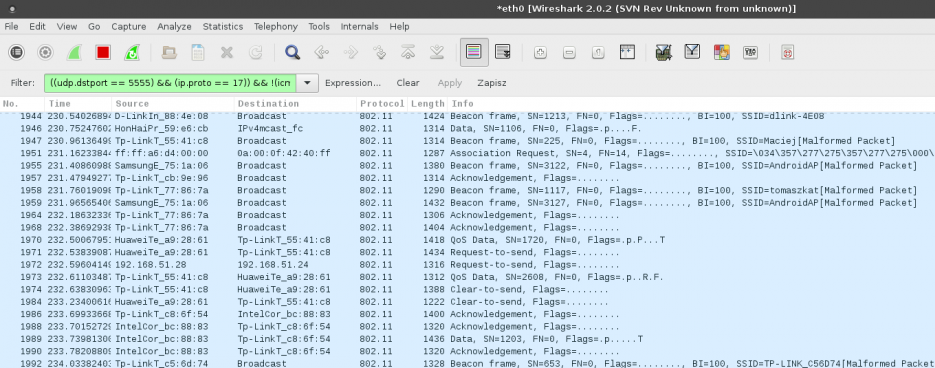Viewport: 935px width, 368px height.
Task: Open the Telephony menu
Action: pyautogui.click(x=275, y=26)
